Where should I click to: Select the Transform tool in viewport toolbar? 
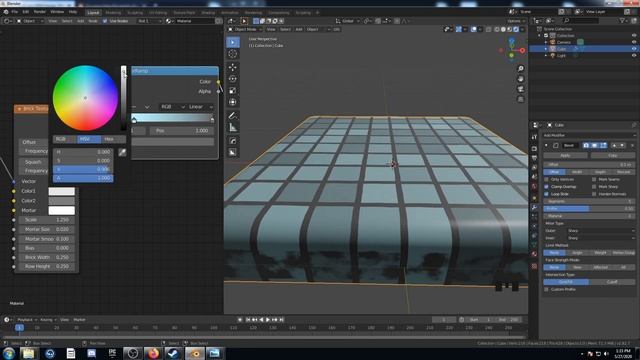click(233, 102)
